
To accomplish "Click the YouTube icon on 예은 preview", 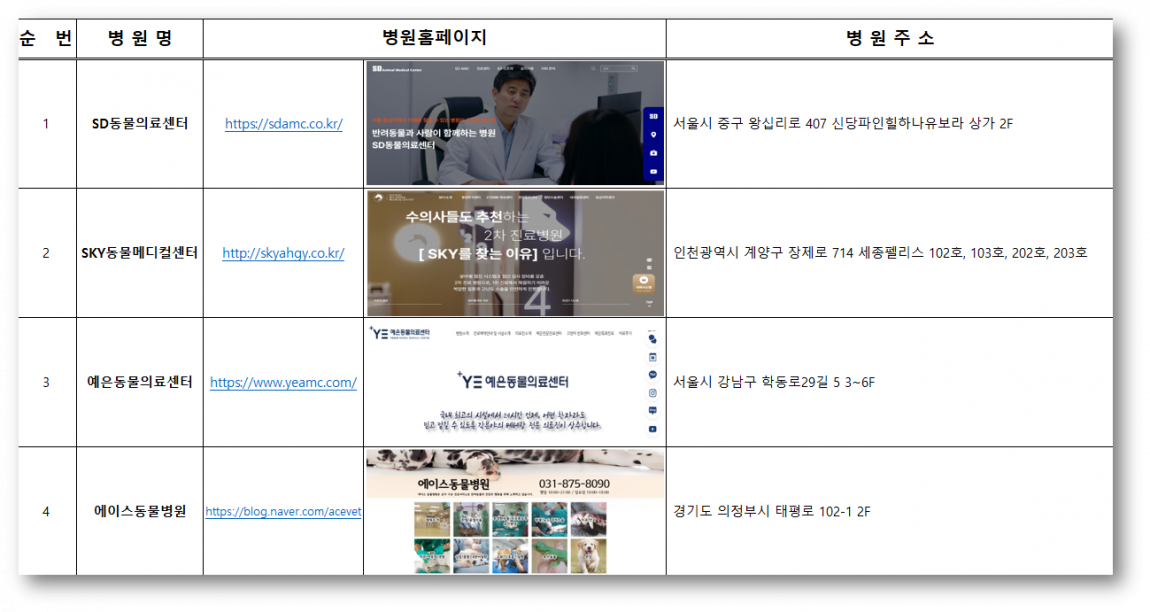I will (x=653, y=429).
